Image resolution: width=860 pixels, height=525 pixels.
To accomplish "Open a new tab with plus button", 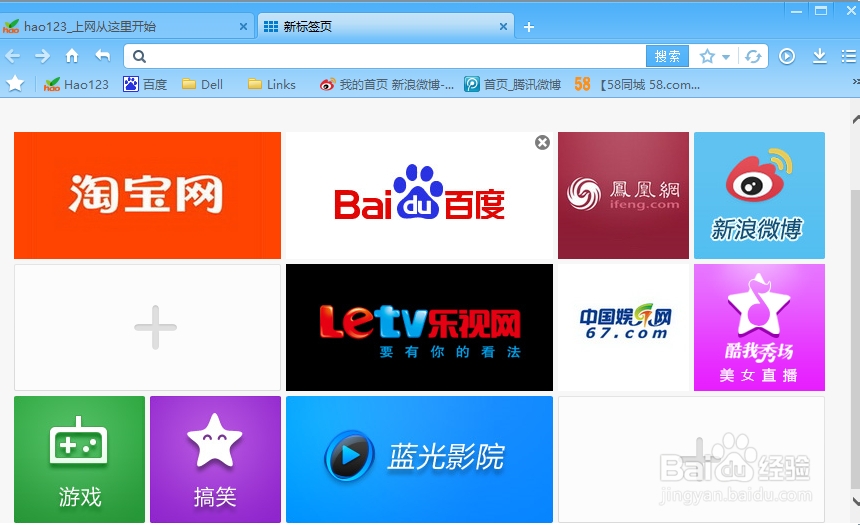I will click(x=529, y=27).
